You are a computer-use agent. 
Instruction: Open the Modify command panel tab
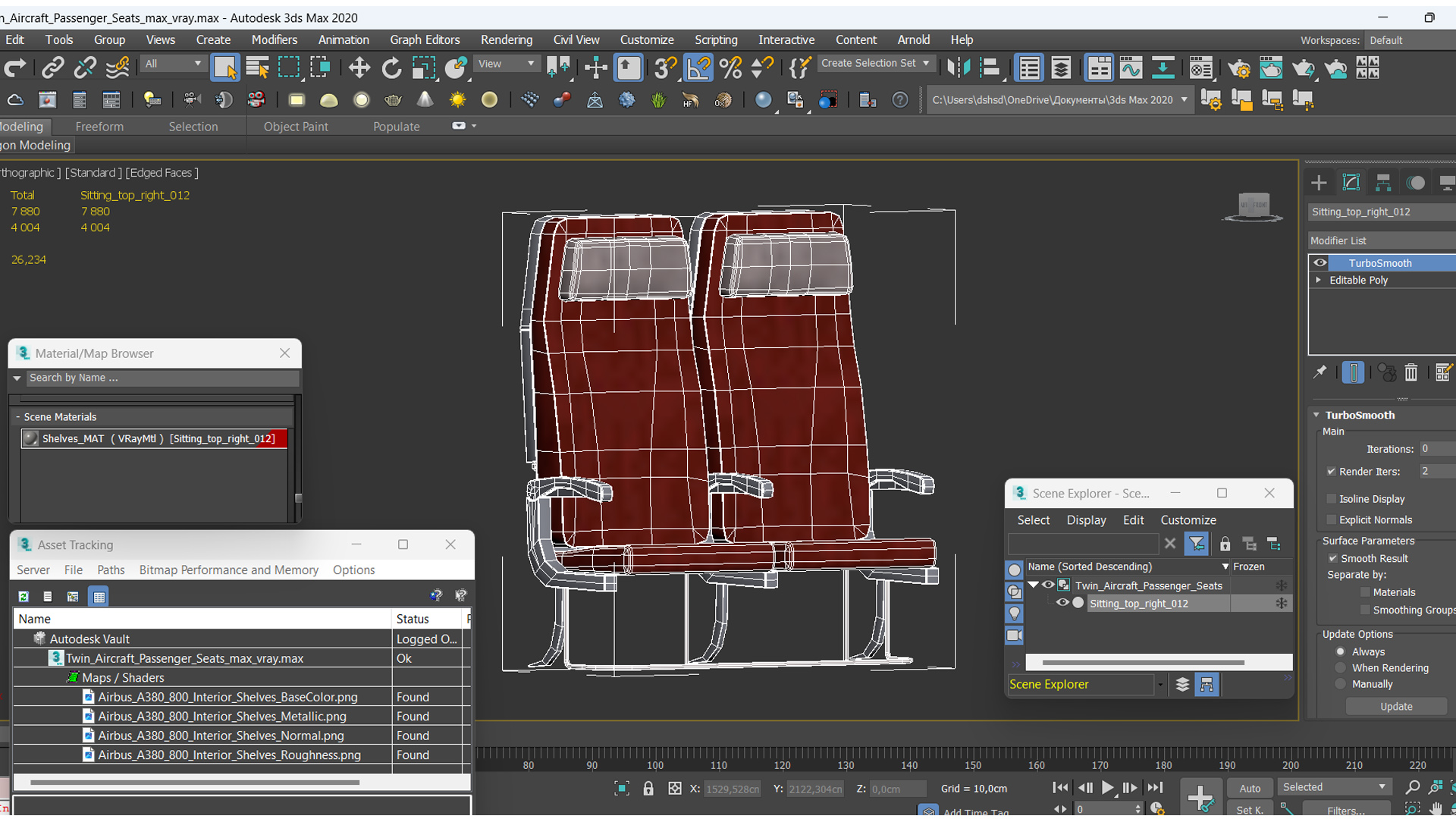[1351, 183]
